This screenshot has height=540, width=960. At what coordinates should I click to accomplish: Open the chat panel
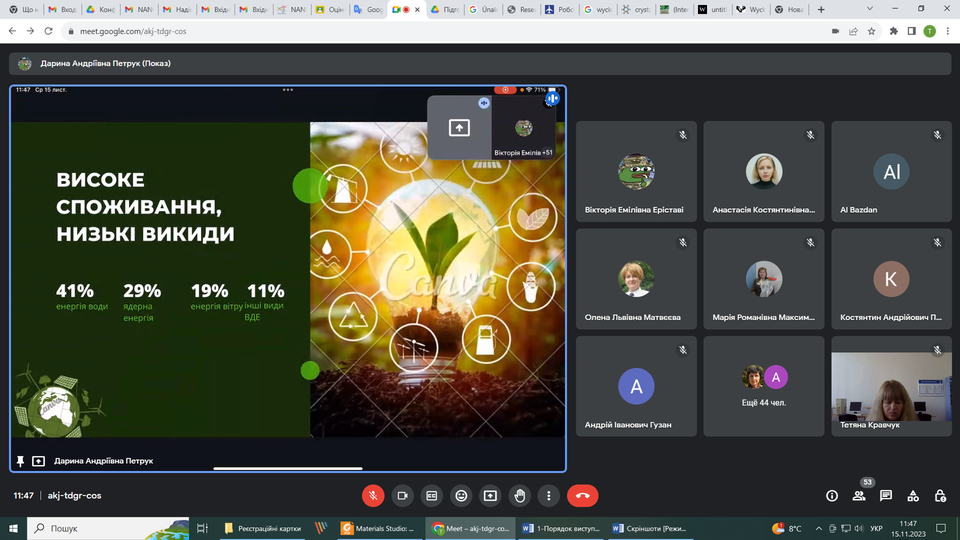[886, 495]
